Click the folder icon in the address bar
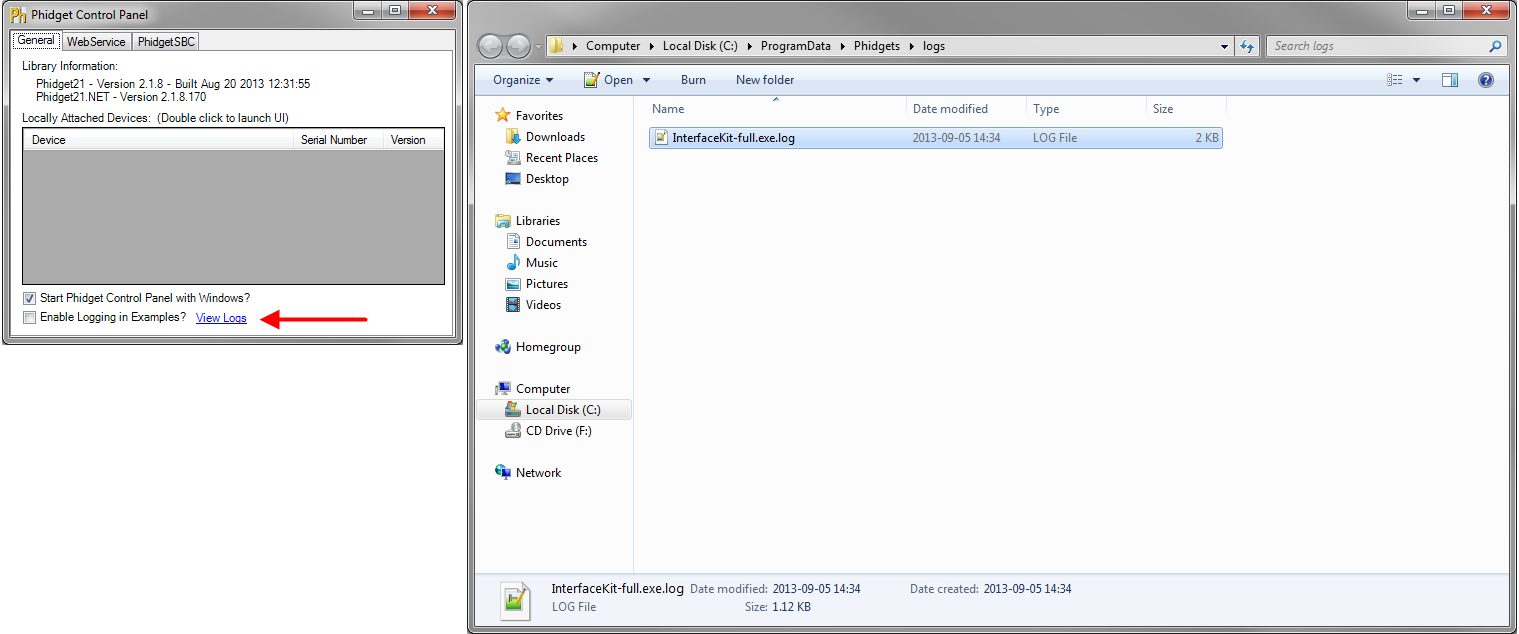Viewport: 1519px width, 634px height. click(x=557, y=46)
